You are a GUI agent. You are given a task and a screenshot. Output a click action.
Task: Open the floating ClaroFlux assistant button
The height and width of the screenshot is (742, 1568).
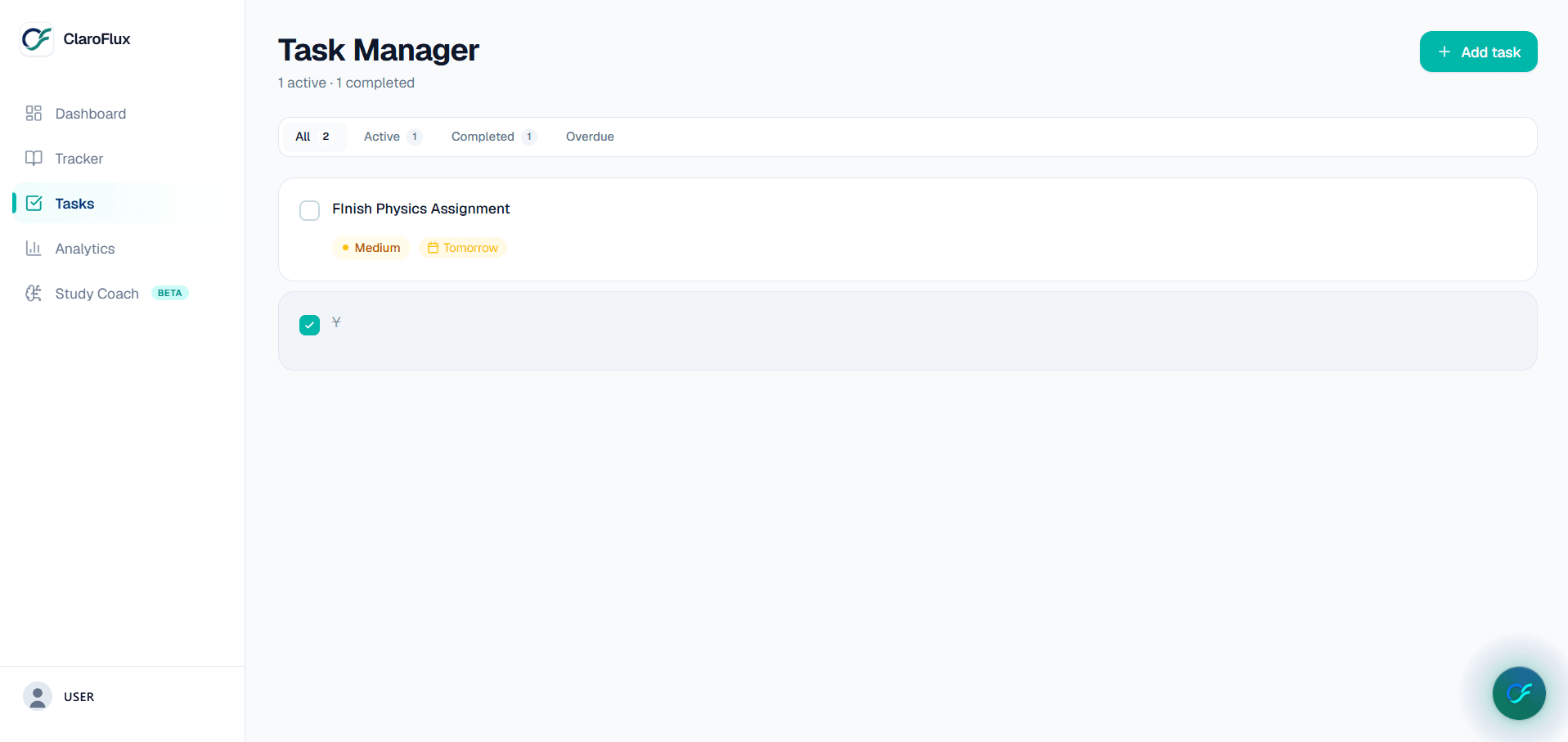[1519, 693]
